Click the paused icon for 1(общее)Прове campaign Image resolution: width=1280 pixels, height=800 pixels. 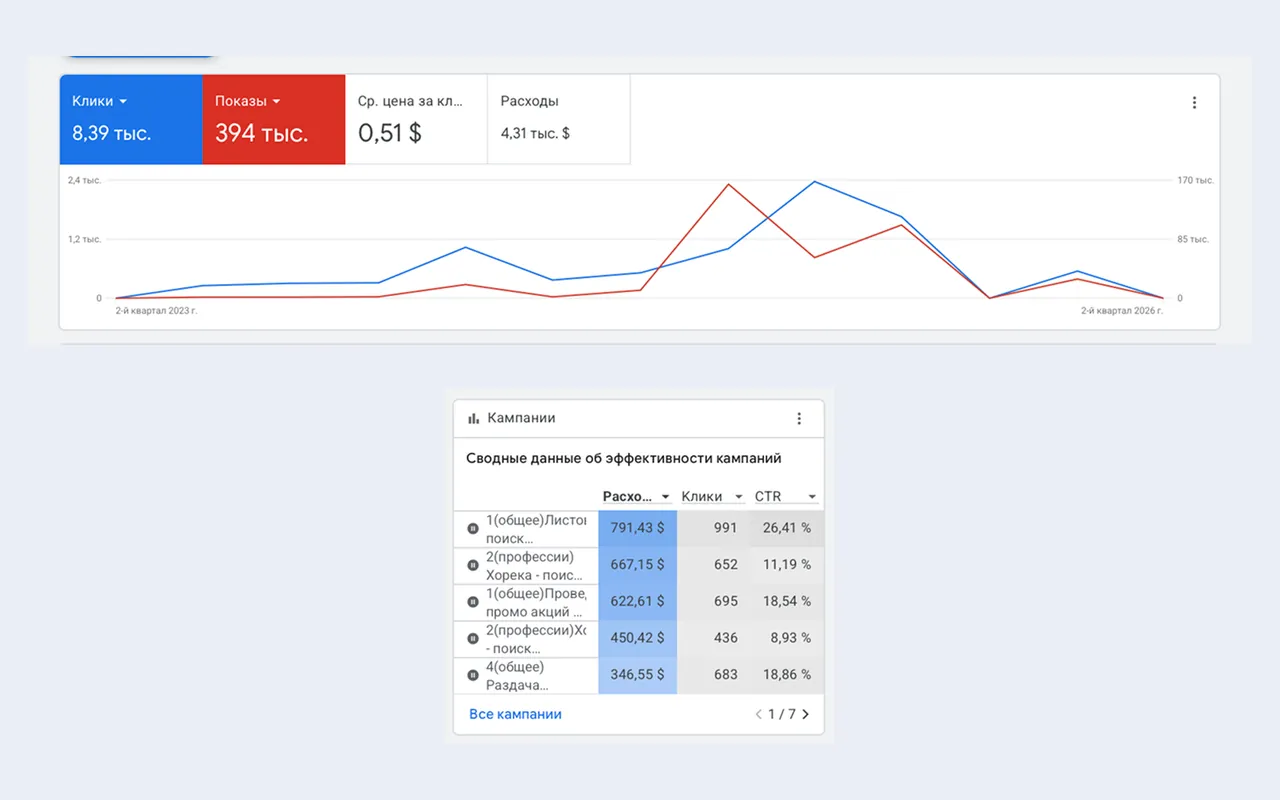[x=473, y=601]
